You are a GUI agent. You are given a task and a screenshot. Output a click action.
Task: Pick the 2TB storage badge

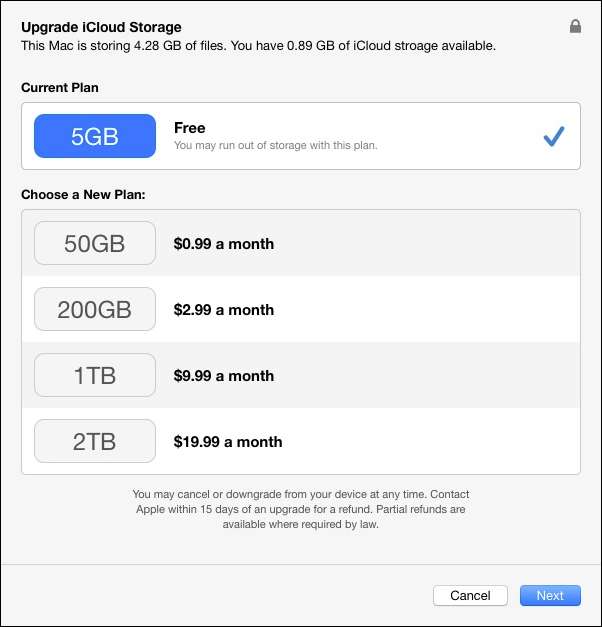[95, 441]
